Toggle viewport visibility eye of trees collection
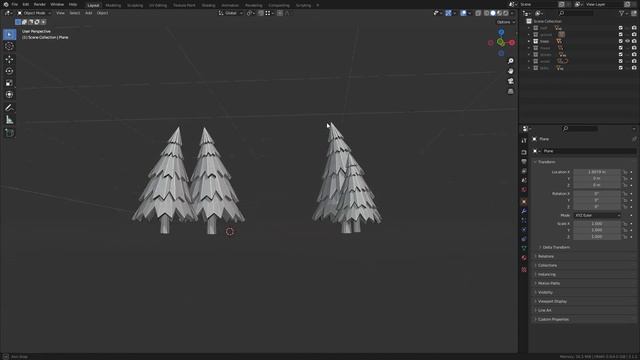 click(627, 41)
